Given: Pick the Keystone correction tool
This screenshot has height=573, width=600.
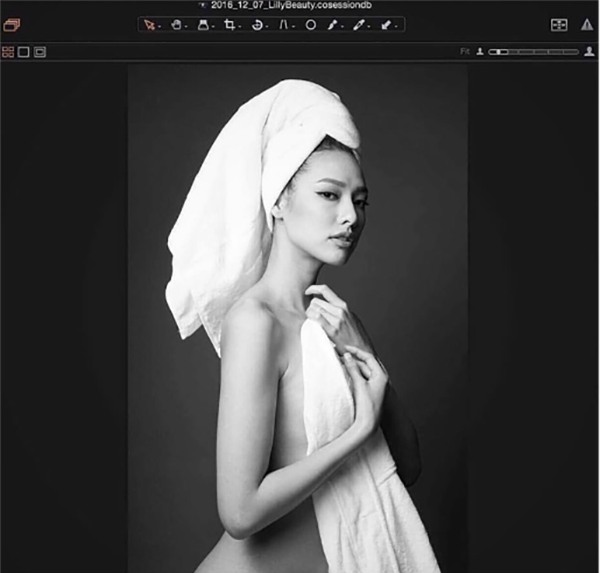Looking at the screenshot, I should point(283,25).
